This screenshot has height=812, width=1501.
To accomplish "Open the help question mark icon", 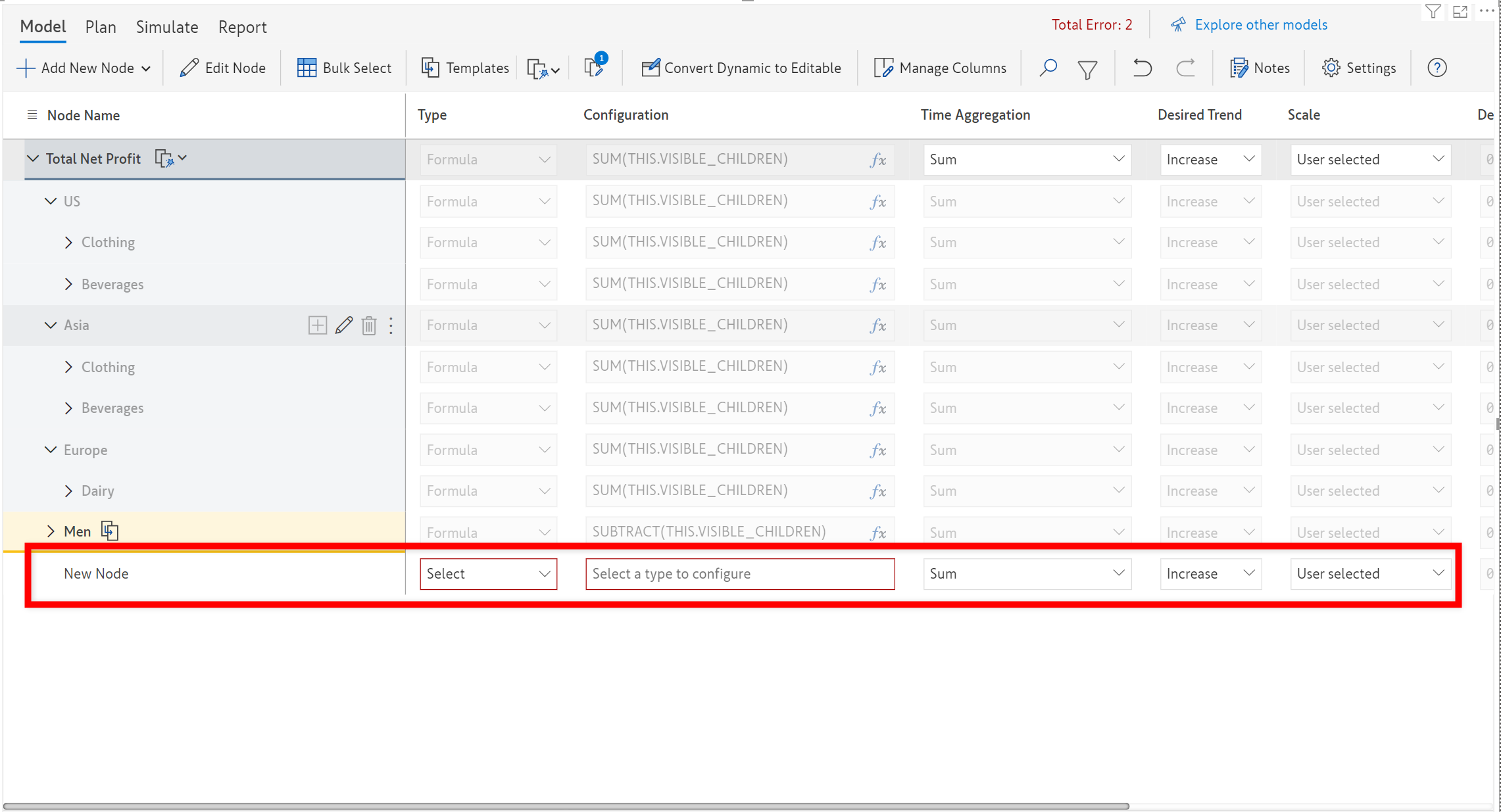I will [x=1437, y=68].
